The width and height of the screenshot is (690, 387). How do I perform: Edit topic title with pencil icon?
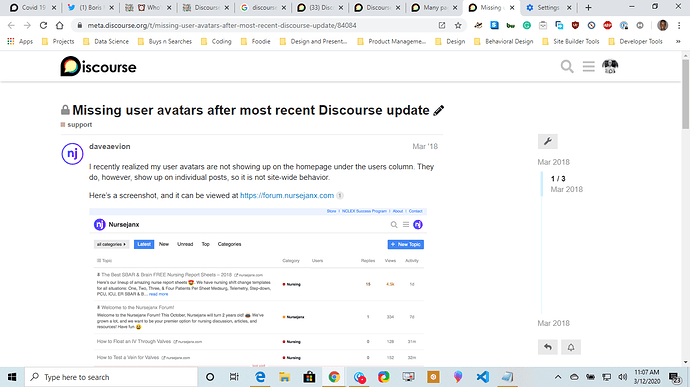(x=439, y=111)
